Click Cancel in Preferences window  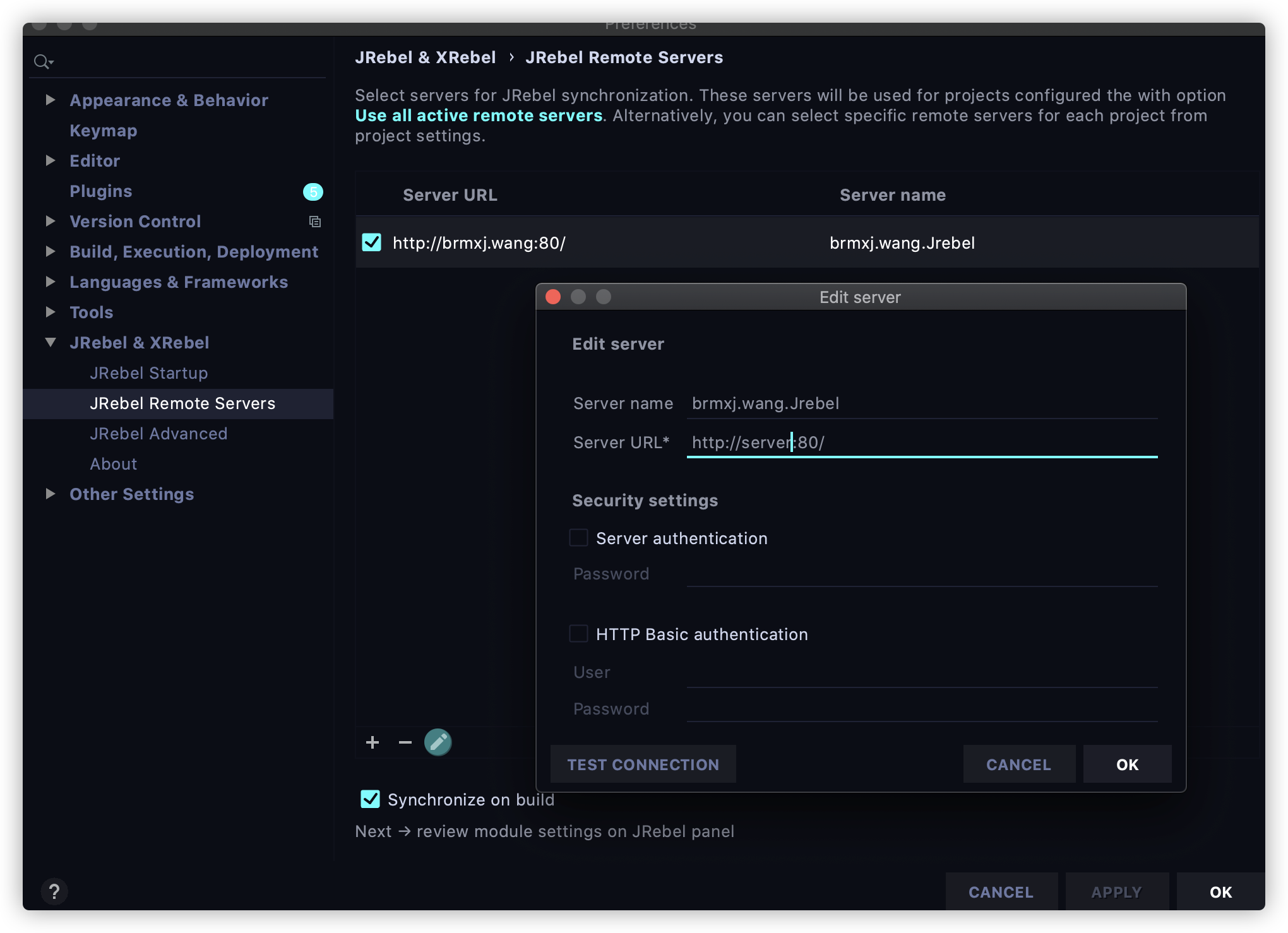pyautogui.click(x=1001, y=892)
